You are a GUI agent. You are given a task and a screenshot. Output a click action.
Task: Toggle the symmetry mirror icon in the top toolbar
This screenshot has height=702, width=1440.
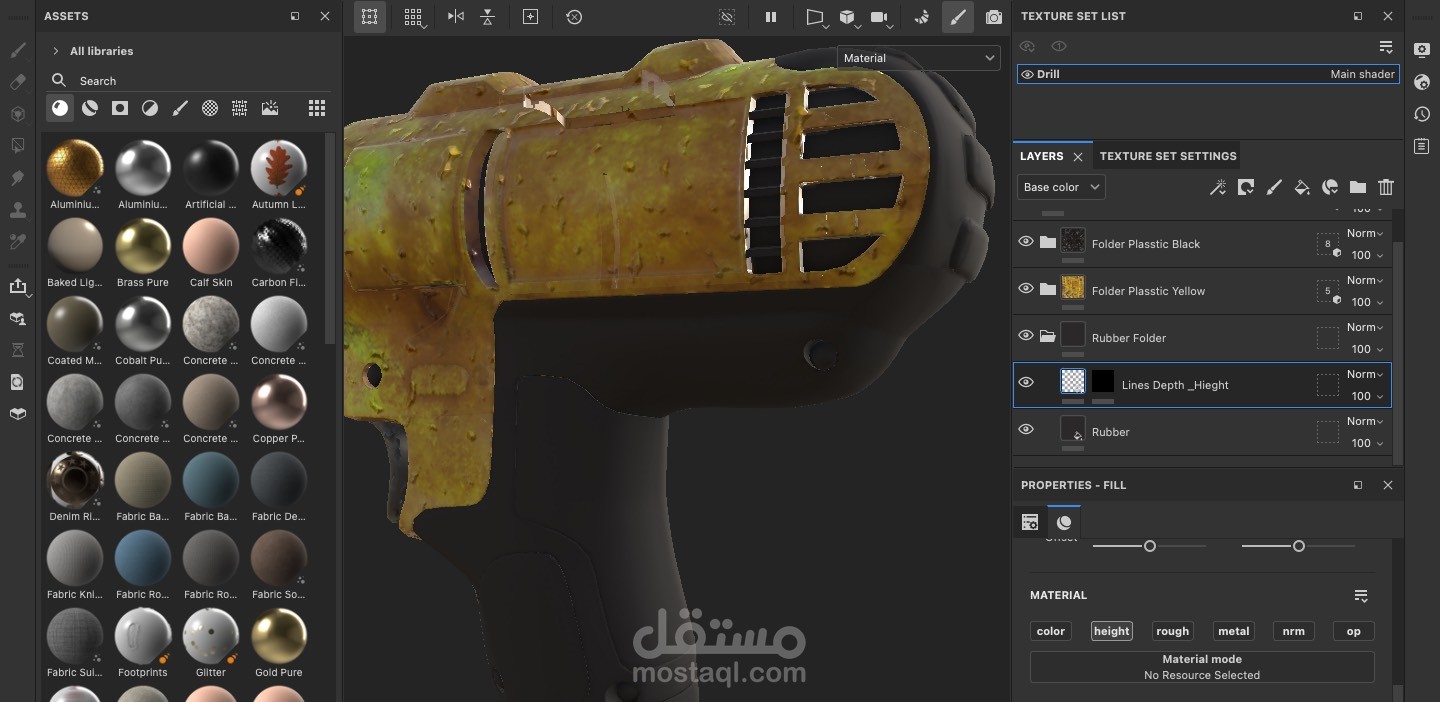coord(456,17)
